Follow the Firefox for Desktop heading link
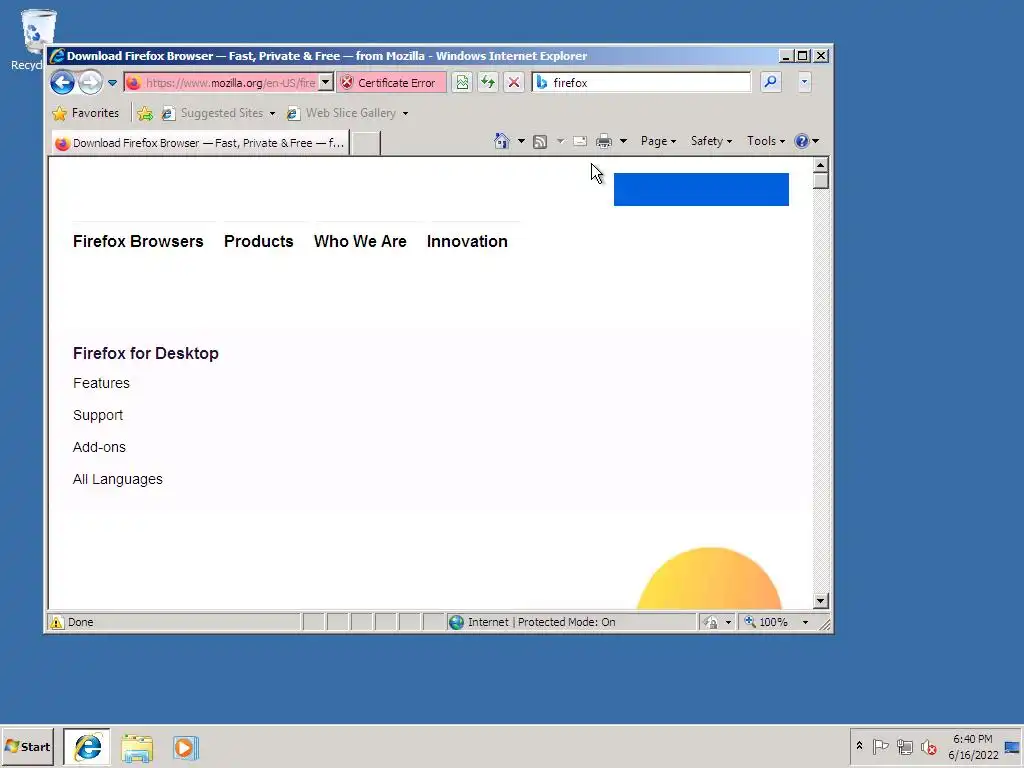 pos(146,353)
